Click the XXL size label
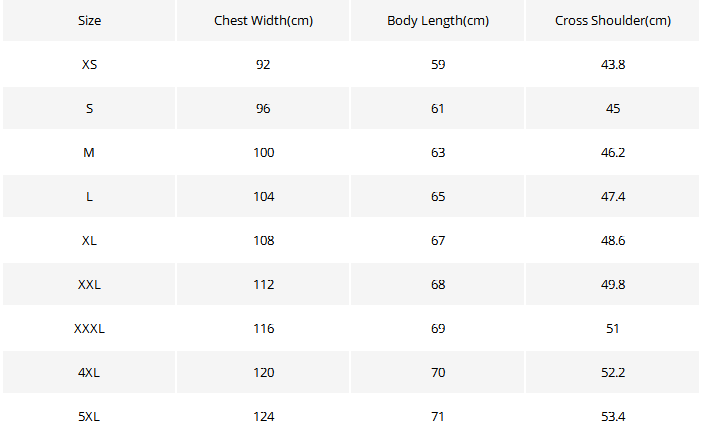The width and height of the screenshot is (704, 431). (89, 285)
